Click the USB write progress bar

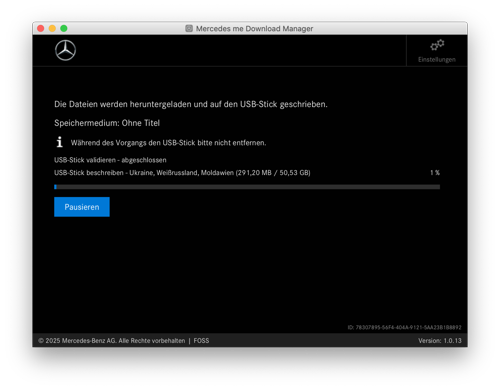[247, 187]
